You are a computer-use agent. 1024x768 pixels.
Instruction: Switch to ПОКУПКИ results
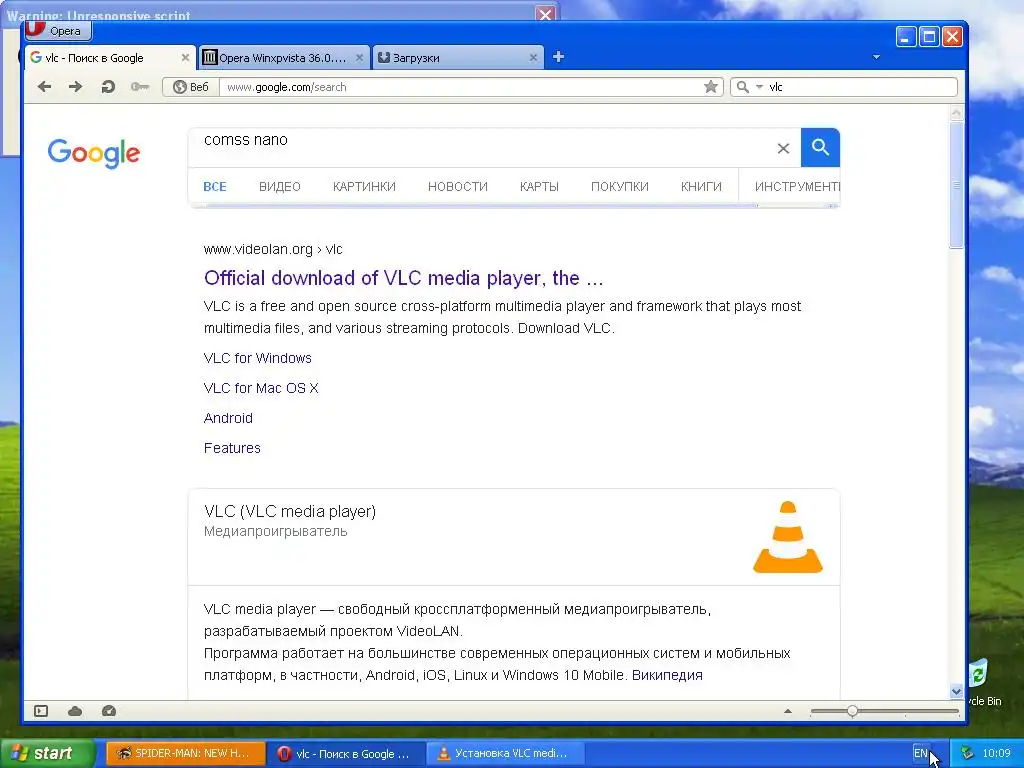pos(620,187)
